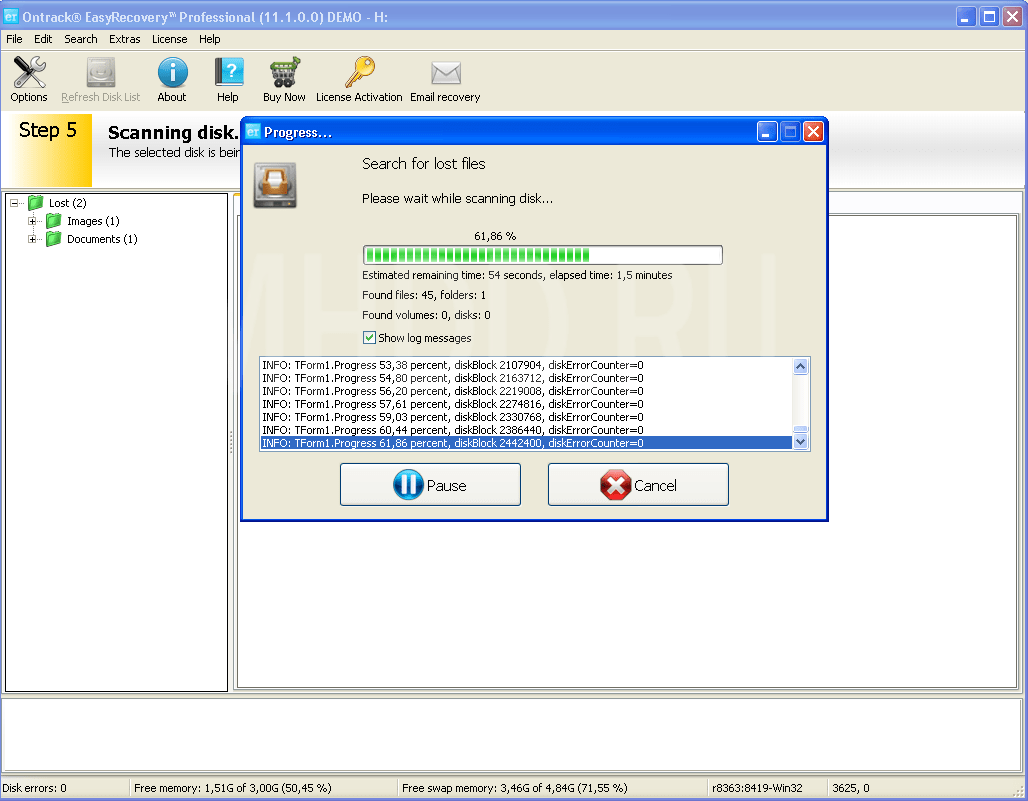Image resolution: width=1028 pixels, height=801 pixels.
Task: Select log line Progress 54,80 percent
Action: (526, 378)
